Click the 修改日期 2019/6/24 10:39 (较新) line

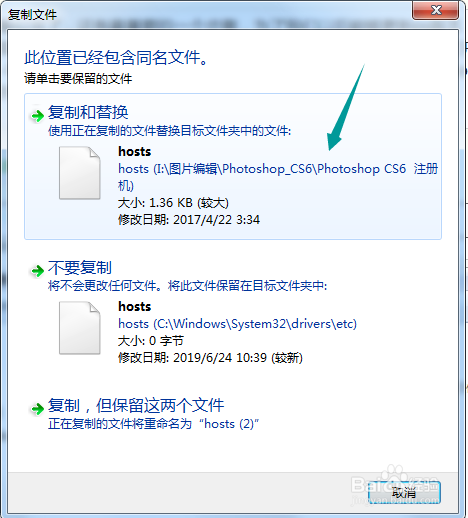[x=210, y=358]
